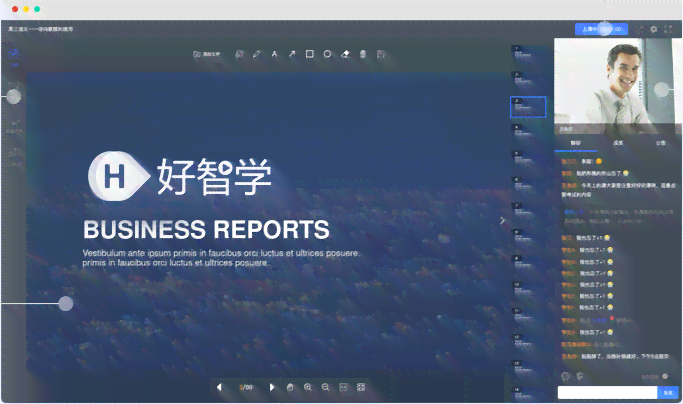The image size is (683, 404).
Task: Focus the chat message input field
Action: coord(607,393)
